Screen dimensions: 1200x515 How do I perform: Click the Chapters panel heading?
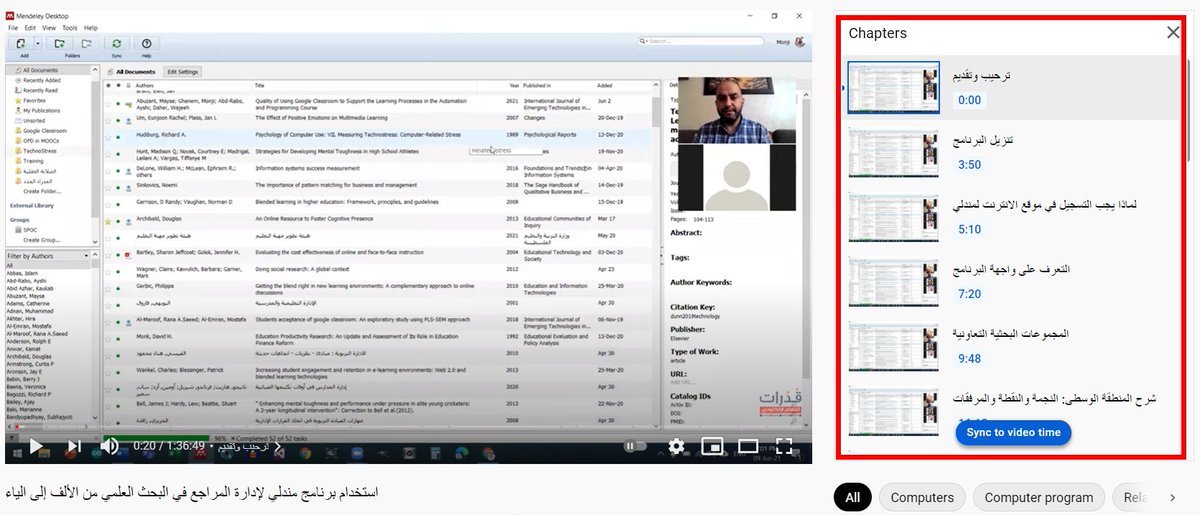(x=878, y=33)
